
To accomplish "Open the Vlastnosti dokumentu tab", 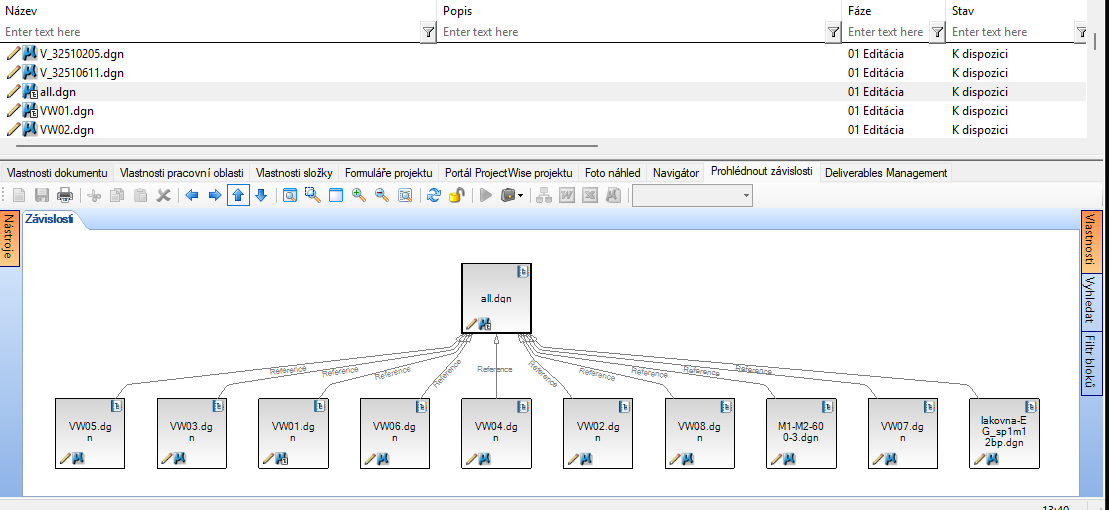I will click(57, 173).
